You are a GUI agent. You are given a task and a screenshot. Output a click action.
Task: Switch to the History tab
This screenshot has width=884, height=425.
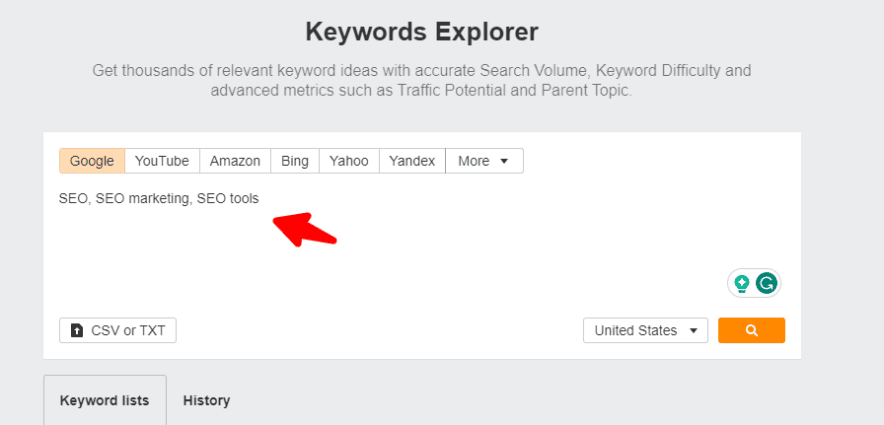point(206,400)
